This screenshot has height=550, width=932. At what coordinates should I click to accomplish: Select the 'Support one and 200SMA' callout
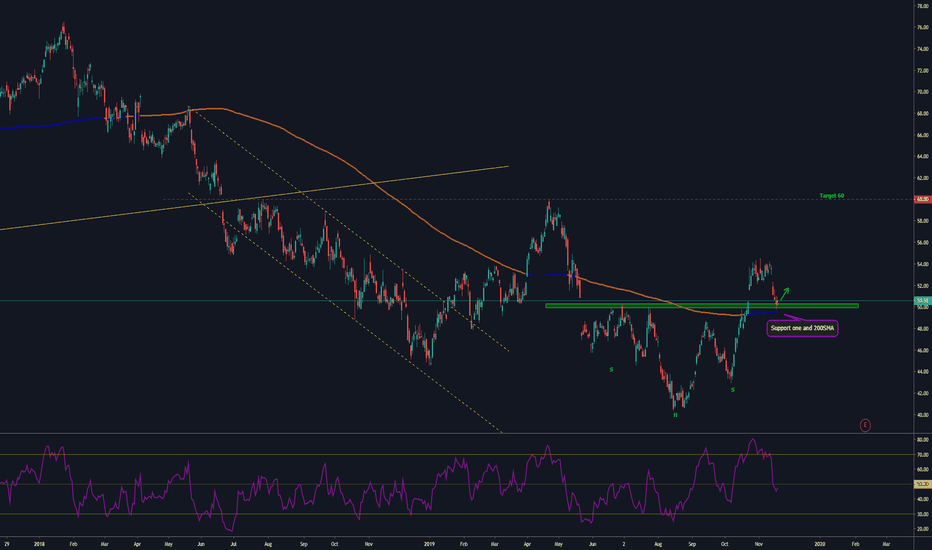[802, 328]
